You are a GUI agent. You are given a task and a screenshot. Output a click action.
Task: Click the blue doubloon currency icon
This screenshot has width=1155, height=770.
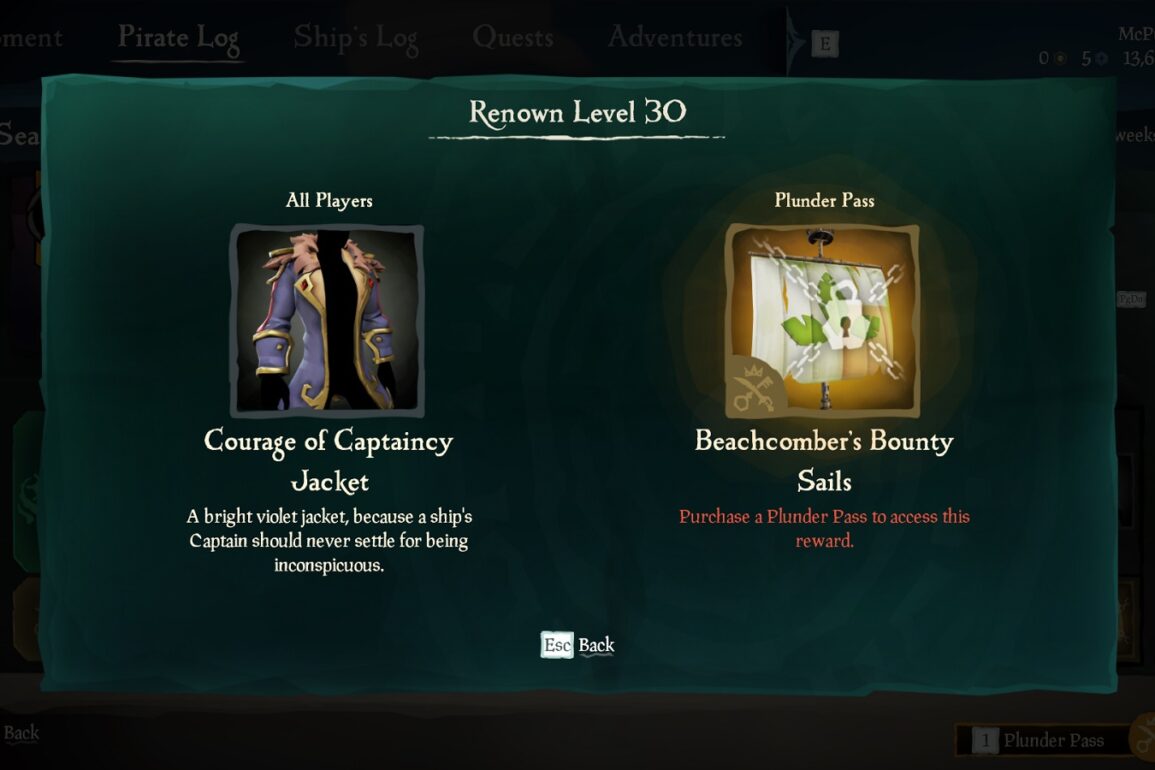point(1101,59)
